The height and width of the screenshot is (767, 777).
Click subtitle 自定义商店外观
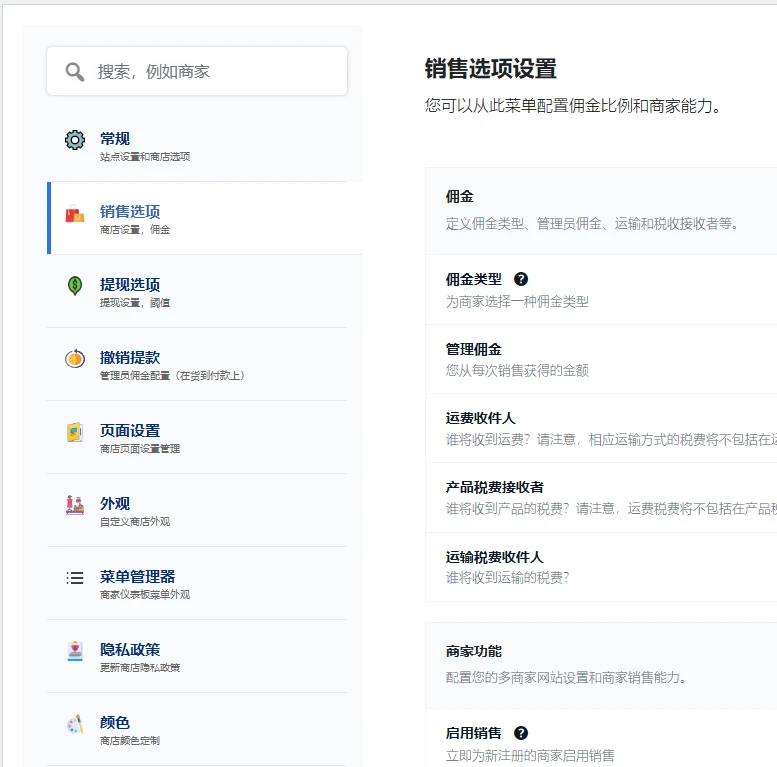pyautogui.click(x=135, y=521)
